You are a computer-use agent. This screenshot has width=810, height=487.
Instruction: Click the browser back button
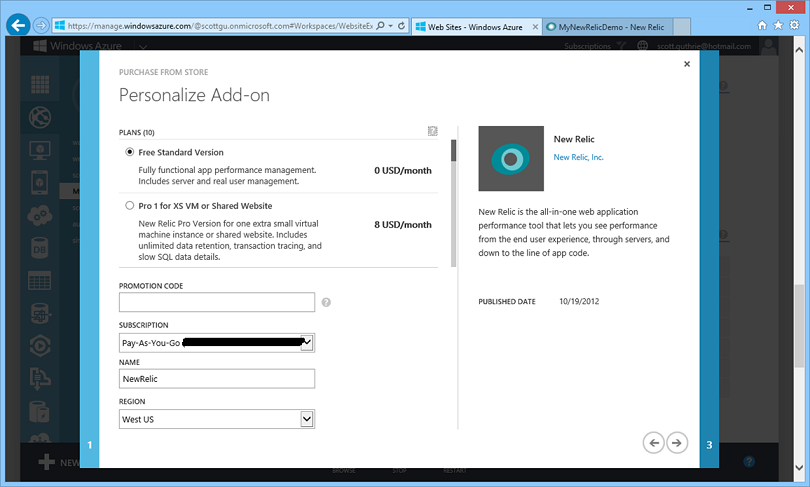coord(18,25)
